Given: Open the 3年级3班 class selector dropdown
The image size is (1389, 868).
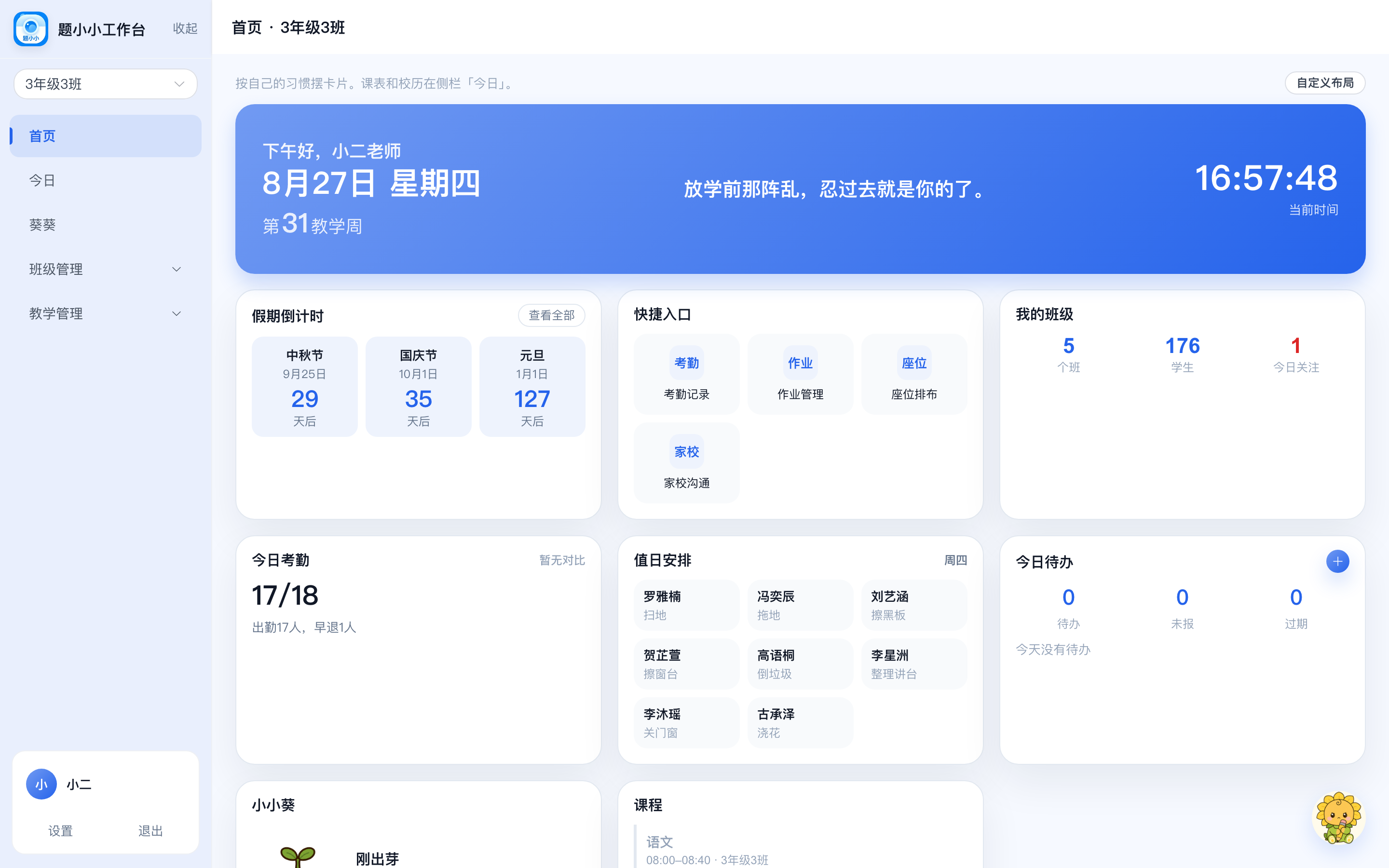Looking at the screenshot, I should 106,84.
